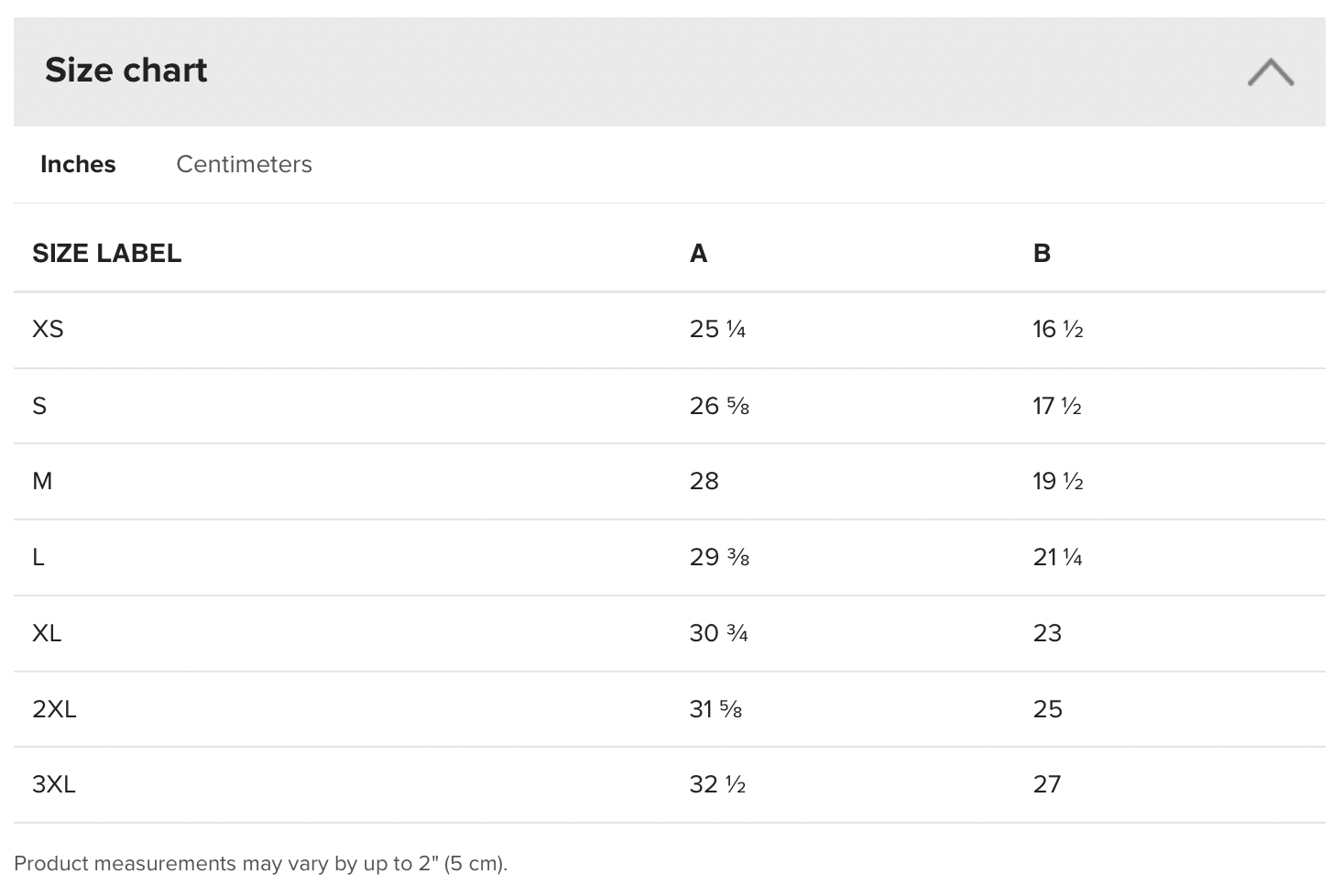Click column header A

point(698,254)
